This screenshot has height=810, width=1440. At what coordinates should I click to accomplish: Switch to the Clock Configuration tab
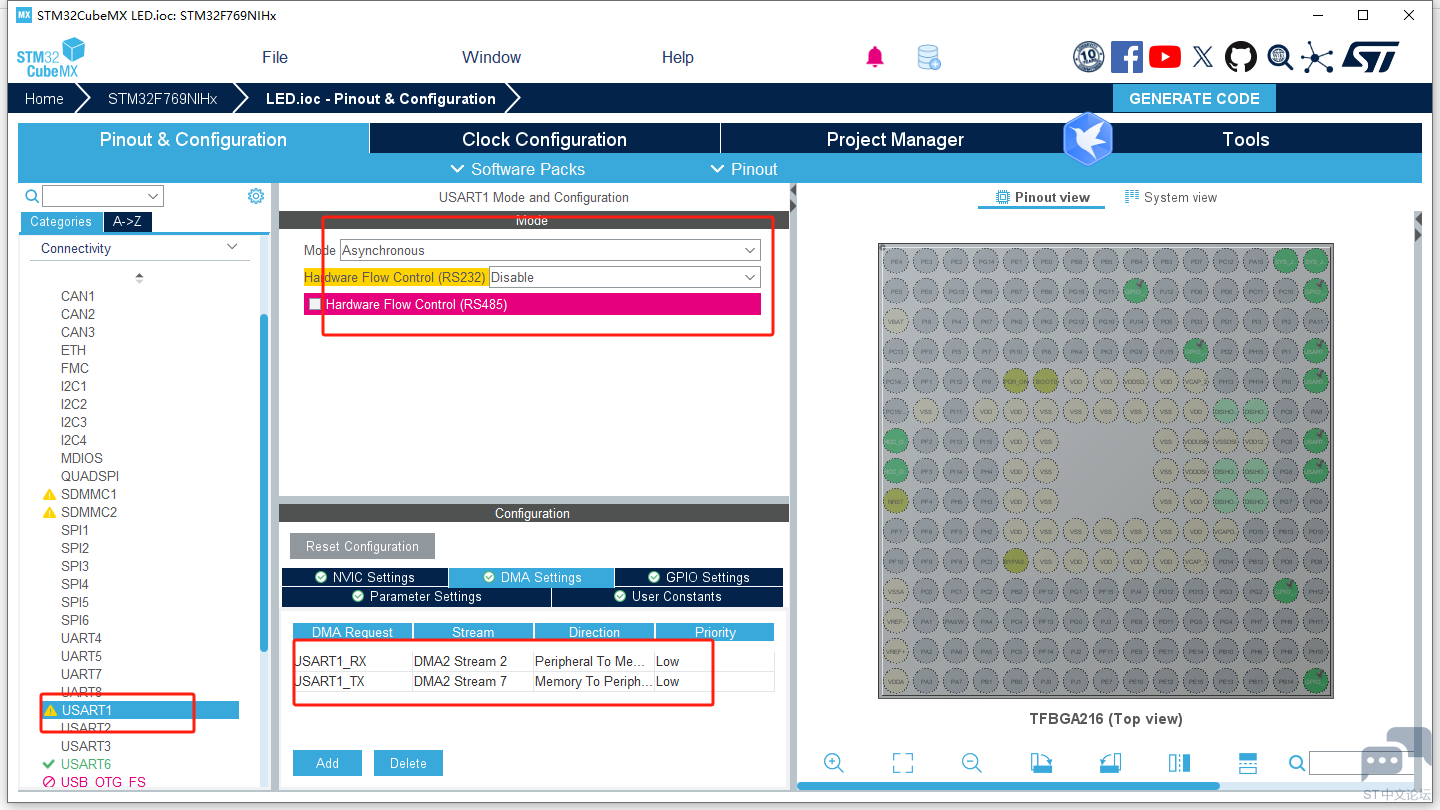[544, 139]
